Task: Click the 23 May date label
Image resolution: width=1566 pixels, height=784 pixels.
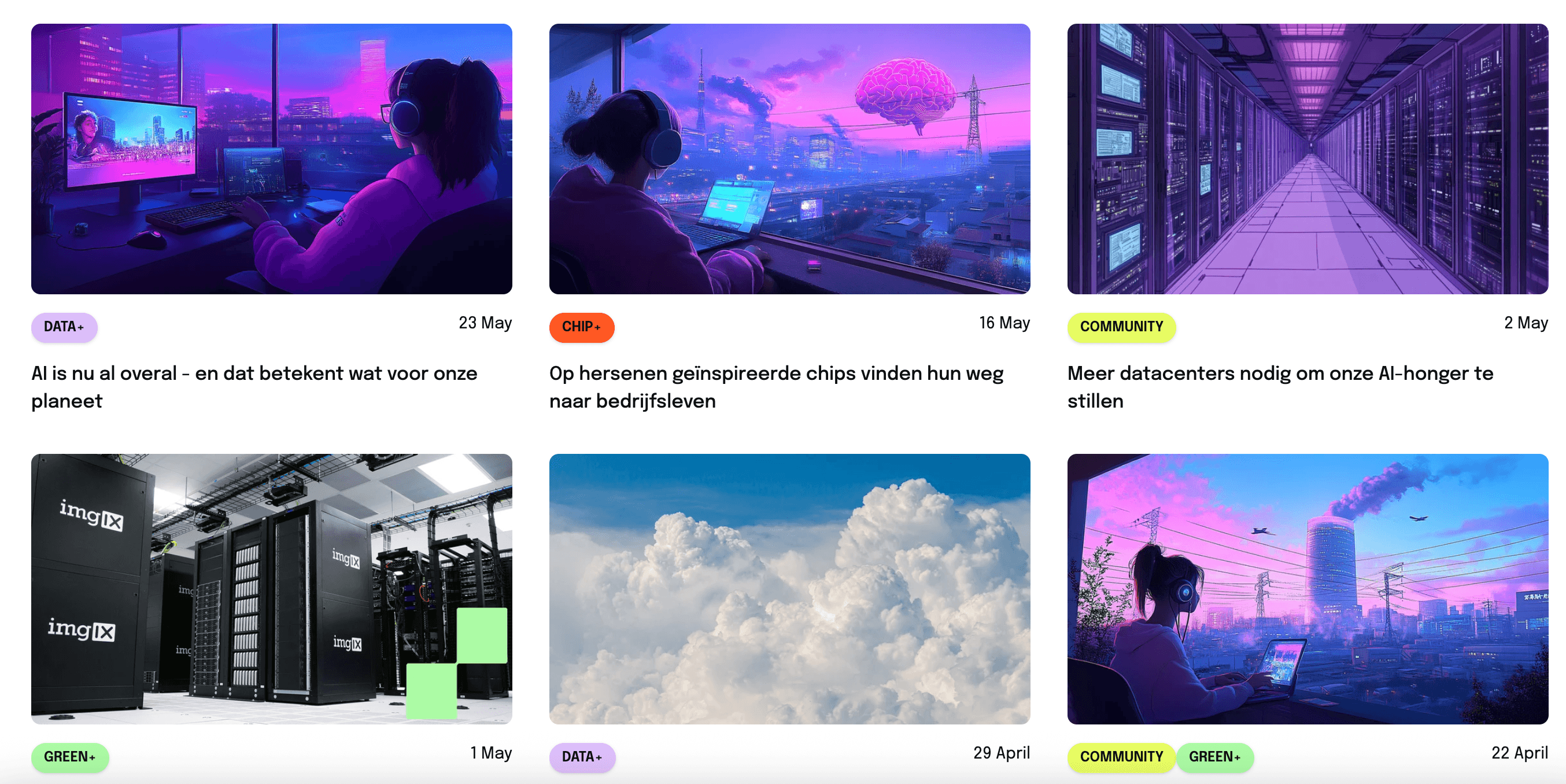Action: coord(485,323)
